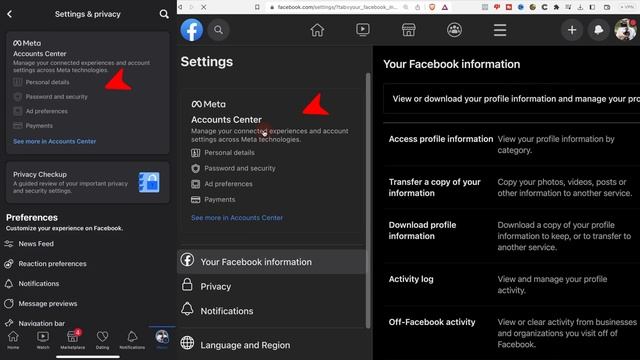Open the Privacy Checkup card
Image resolution: width=640 pixels, height=360 pixels.
click(x=87, y=182)
